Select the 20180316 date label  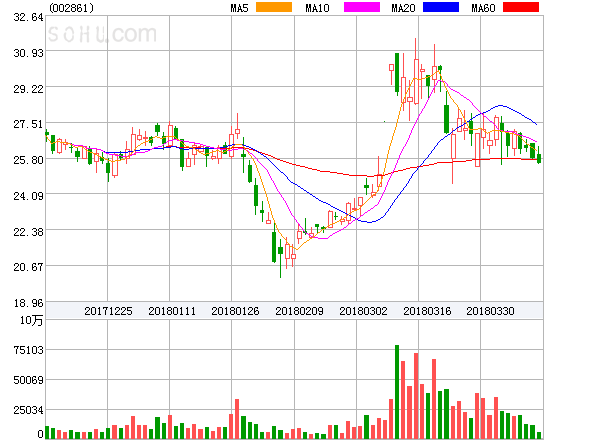pos(427,311)
